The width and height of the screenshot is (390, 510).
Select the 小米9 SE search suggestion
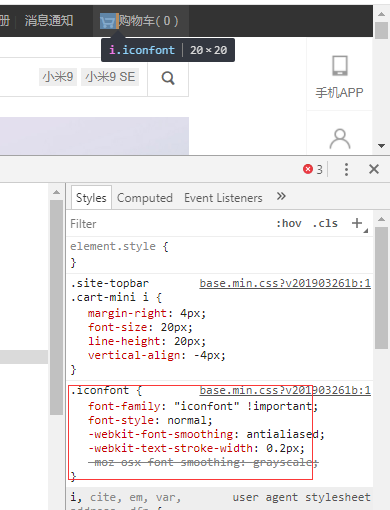tap(110, 77)
